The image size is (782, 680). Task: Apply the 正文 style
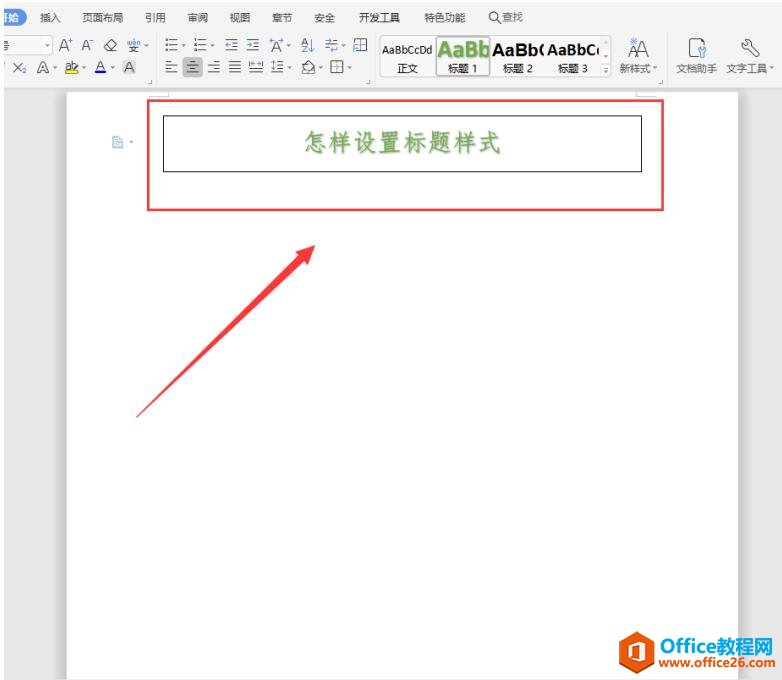(x=407, y=56)
